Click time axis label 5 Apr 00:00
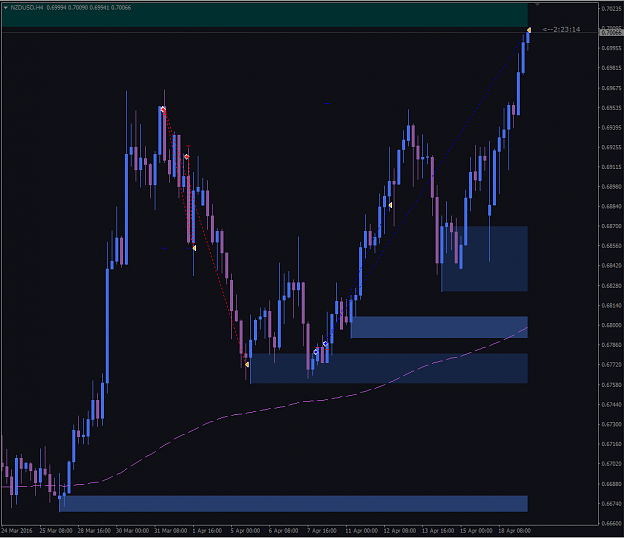 pyautogui.click(x=245, y=531)
